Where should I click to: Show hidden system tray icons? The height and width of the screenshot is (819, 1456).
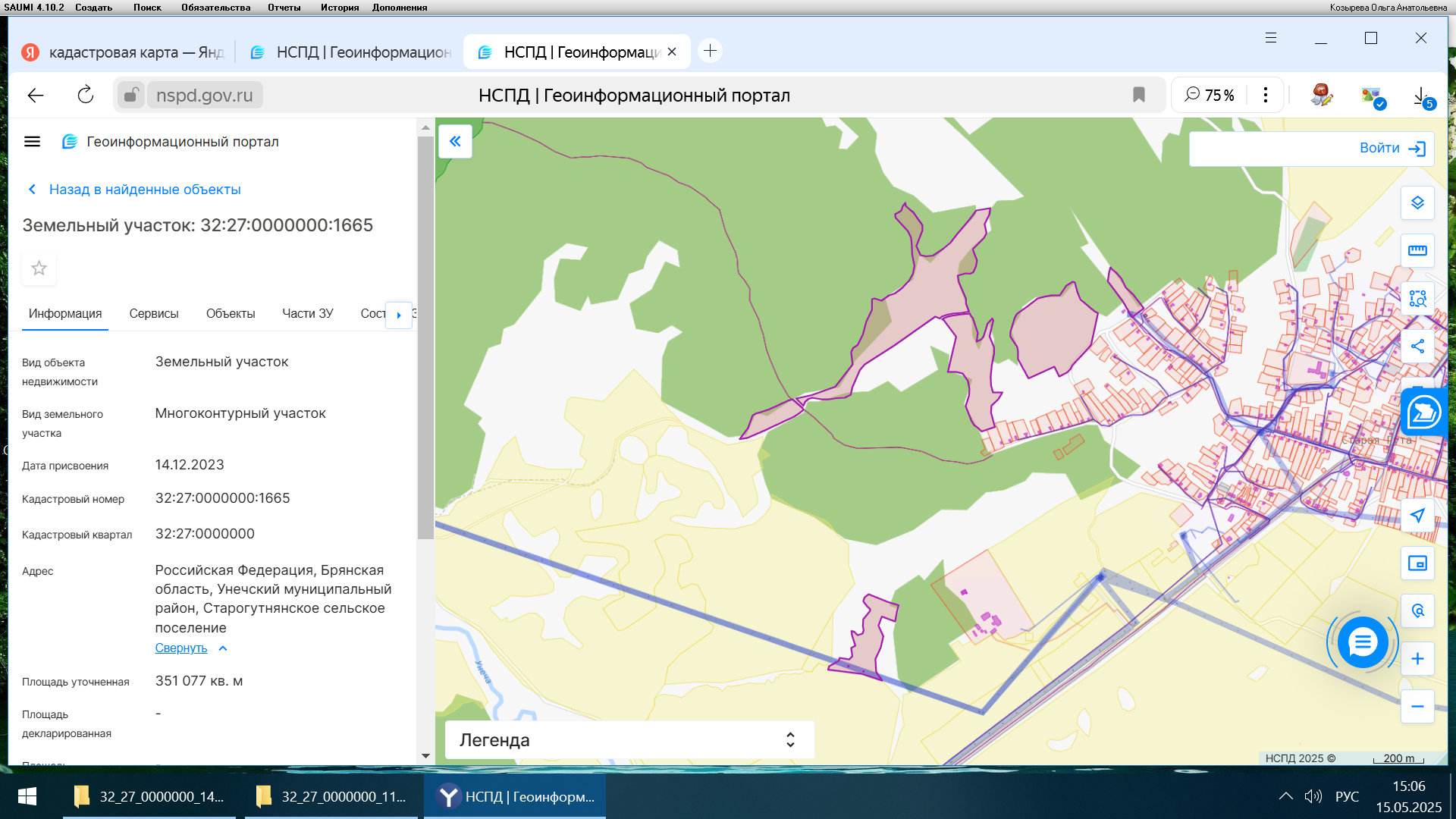click(x=1285, y=796)
